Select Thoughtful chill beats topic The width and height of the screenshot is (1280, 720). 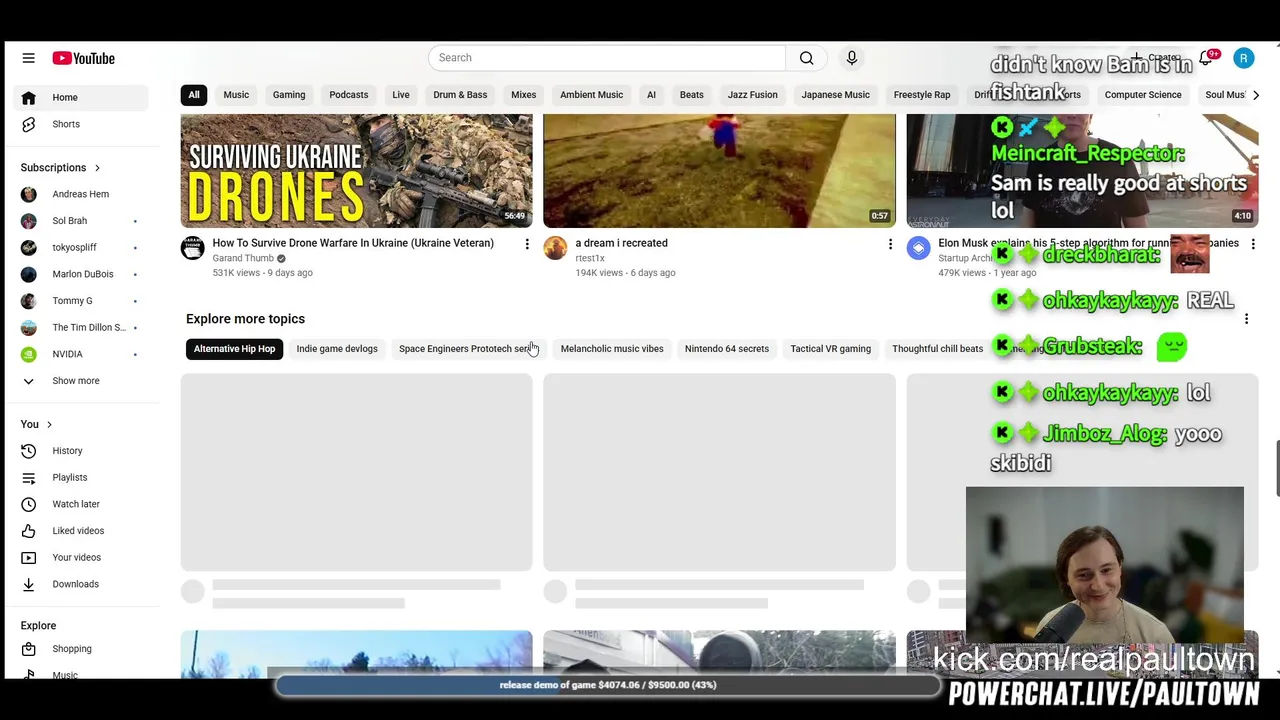(x=938, y=349)
